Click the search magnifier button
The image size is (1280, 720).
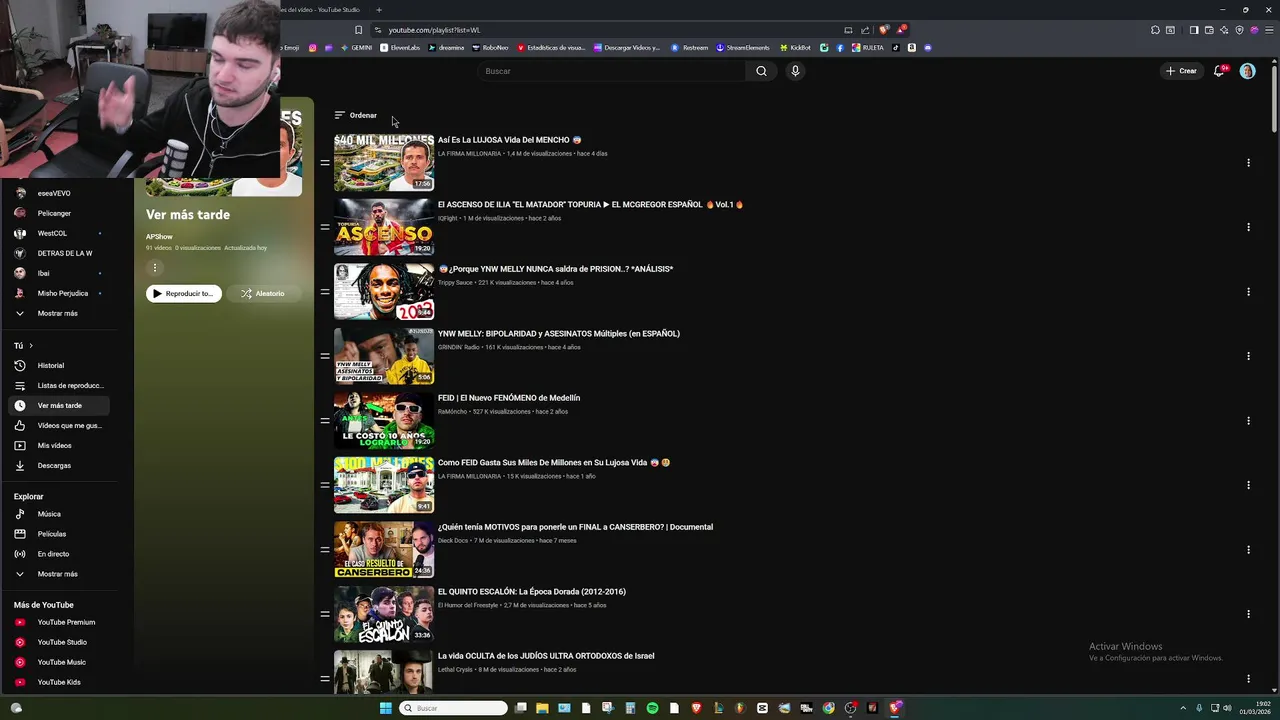click(x=761, y=71)
